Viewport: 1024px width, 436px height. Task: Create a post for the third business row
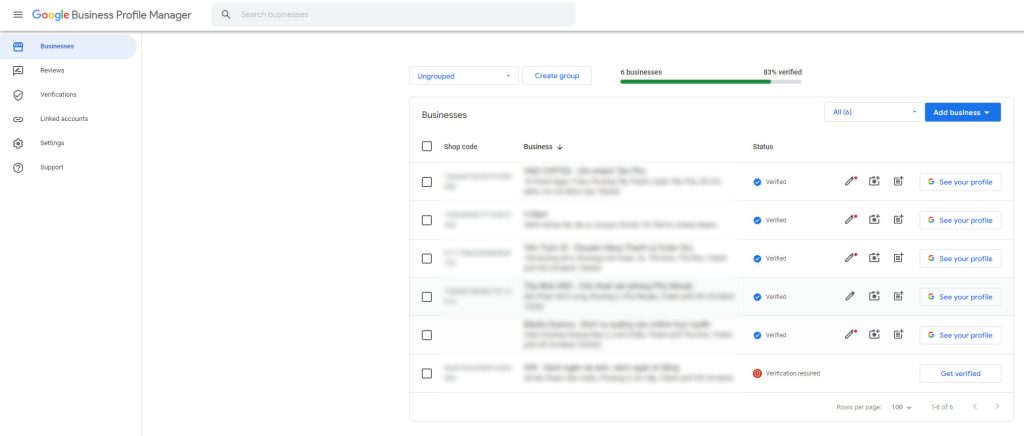(899, 258)
